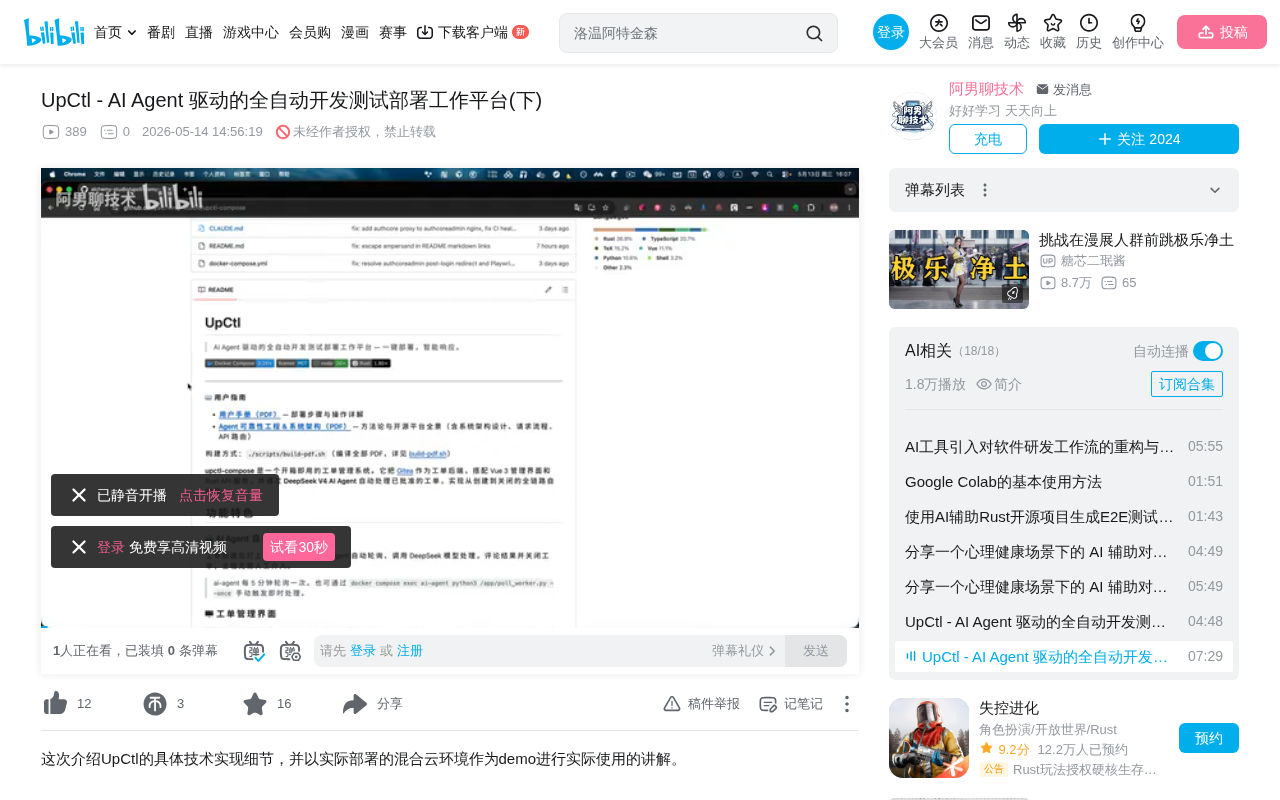Screen dimensions: 1280x800
Task: Play 心理健康 episode lasting 05:49
Action: pos(1064,586)
